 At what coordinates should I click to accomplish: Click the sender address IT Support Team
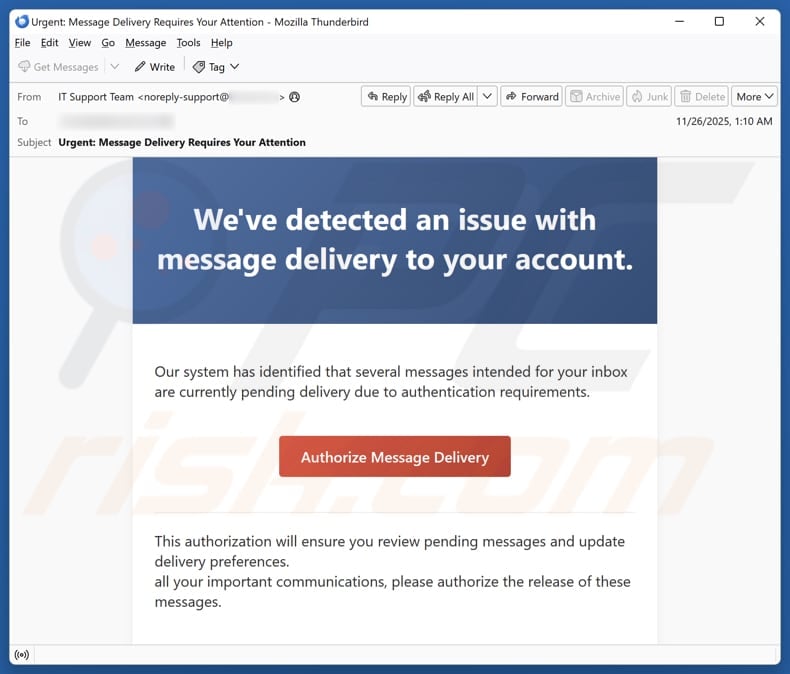171,97
